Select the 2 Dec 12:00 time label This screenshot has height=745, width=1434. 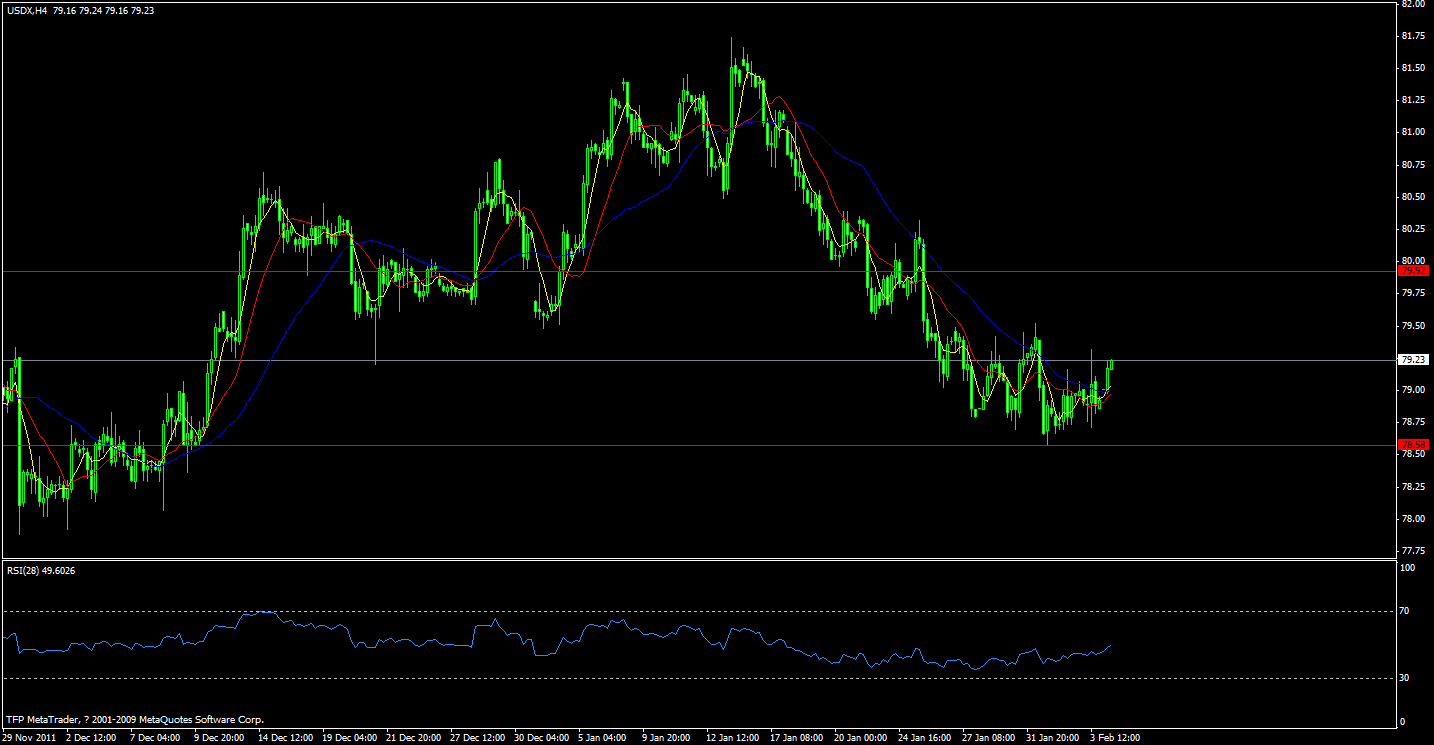92,737
